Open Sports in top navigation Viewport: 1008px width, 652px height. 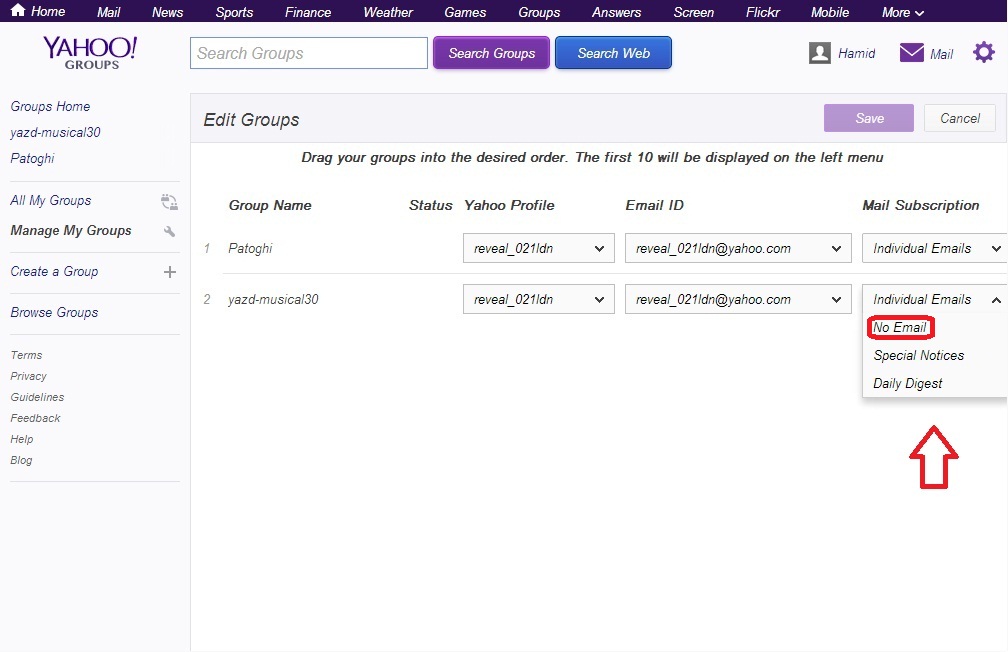pyautogui.click(x=234, y=12)
